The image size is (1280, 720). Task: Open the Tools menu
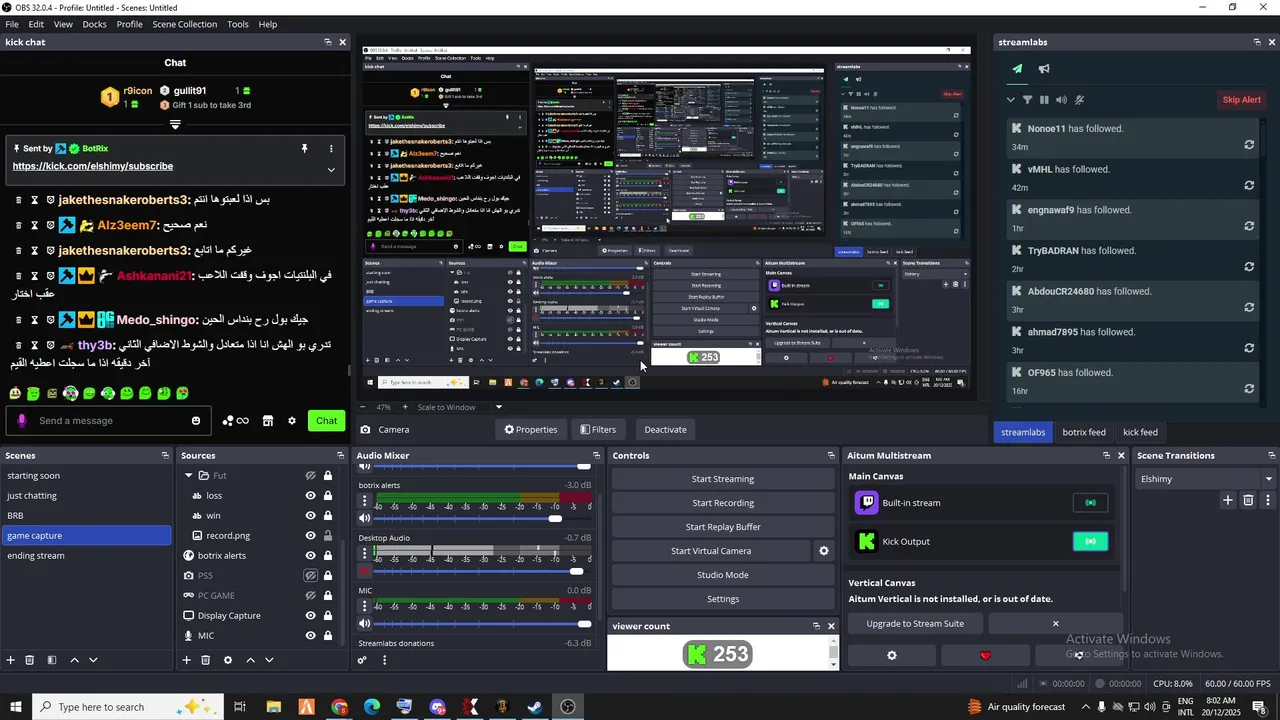(238, 24)
